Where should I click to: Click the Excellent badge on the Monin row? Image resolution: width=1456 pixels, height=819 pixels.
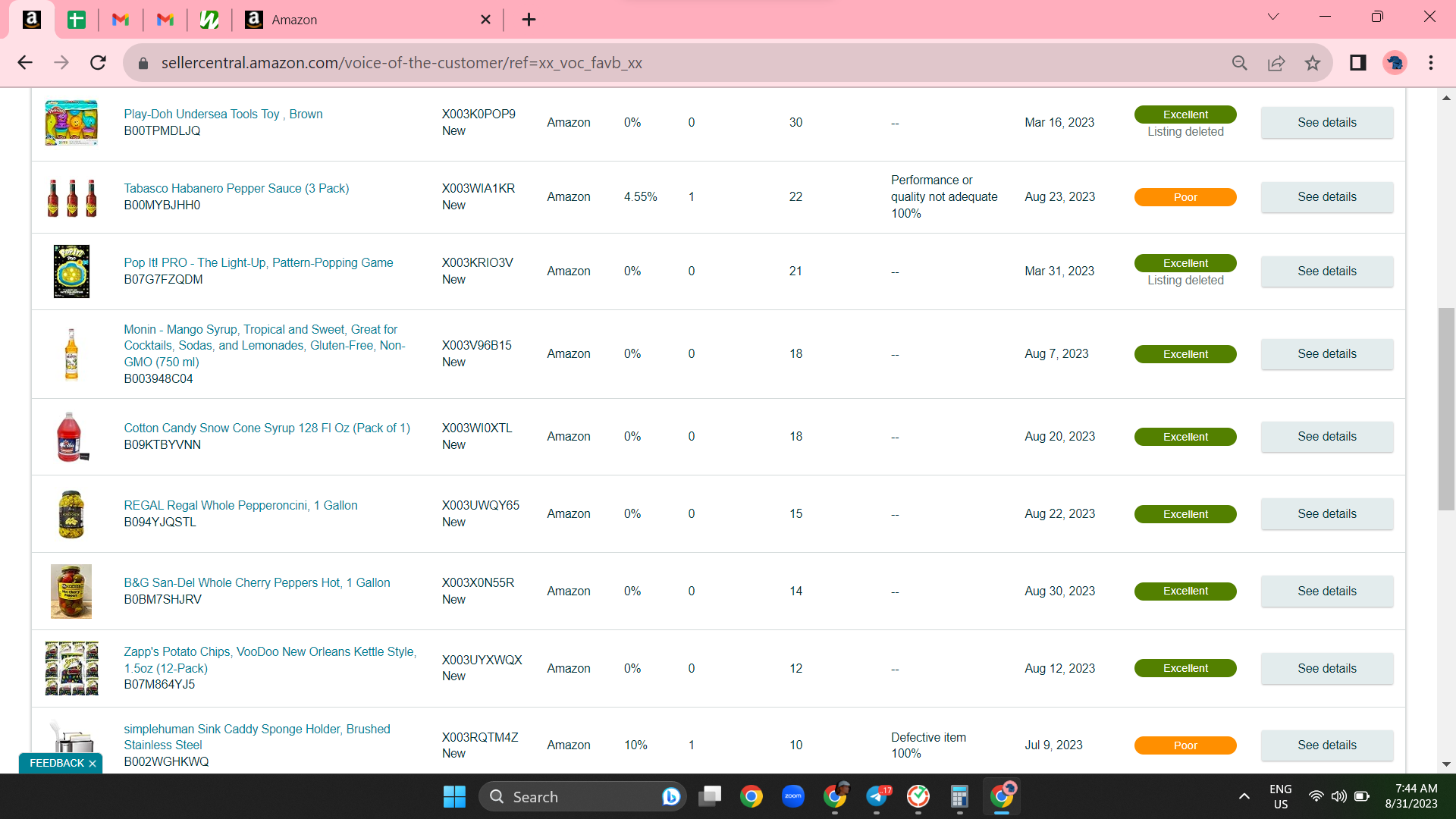[1185, 354]
